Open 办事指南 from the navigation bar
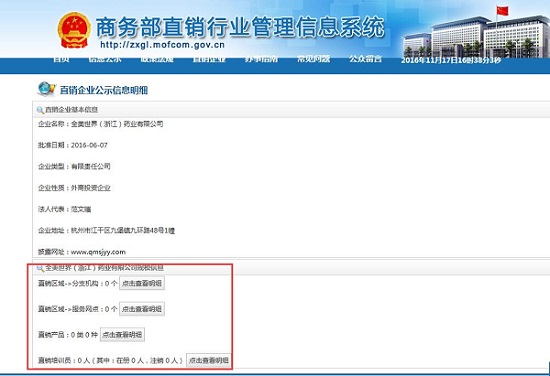 [261, 59]
